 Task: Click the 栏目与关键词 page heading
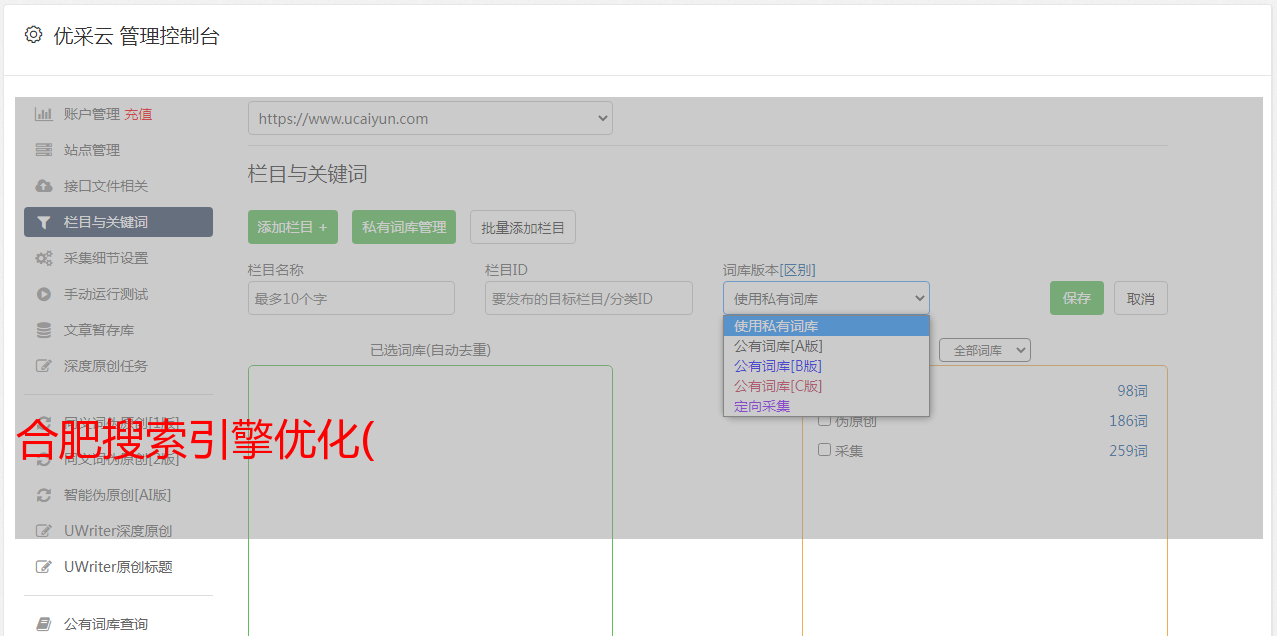(308, 174)
